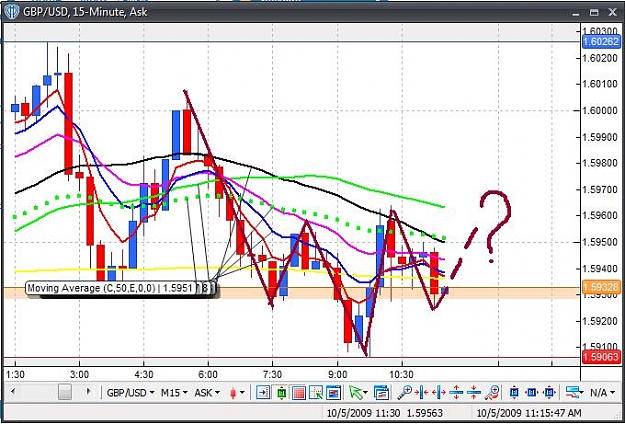
Task: Maximize the chart window
Action: pos(594,13)
